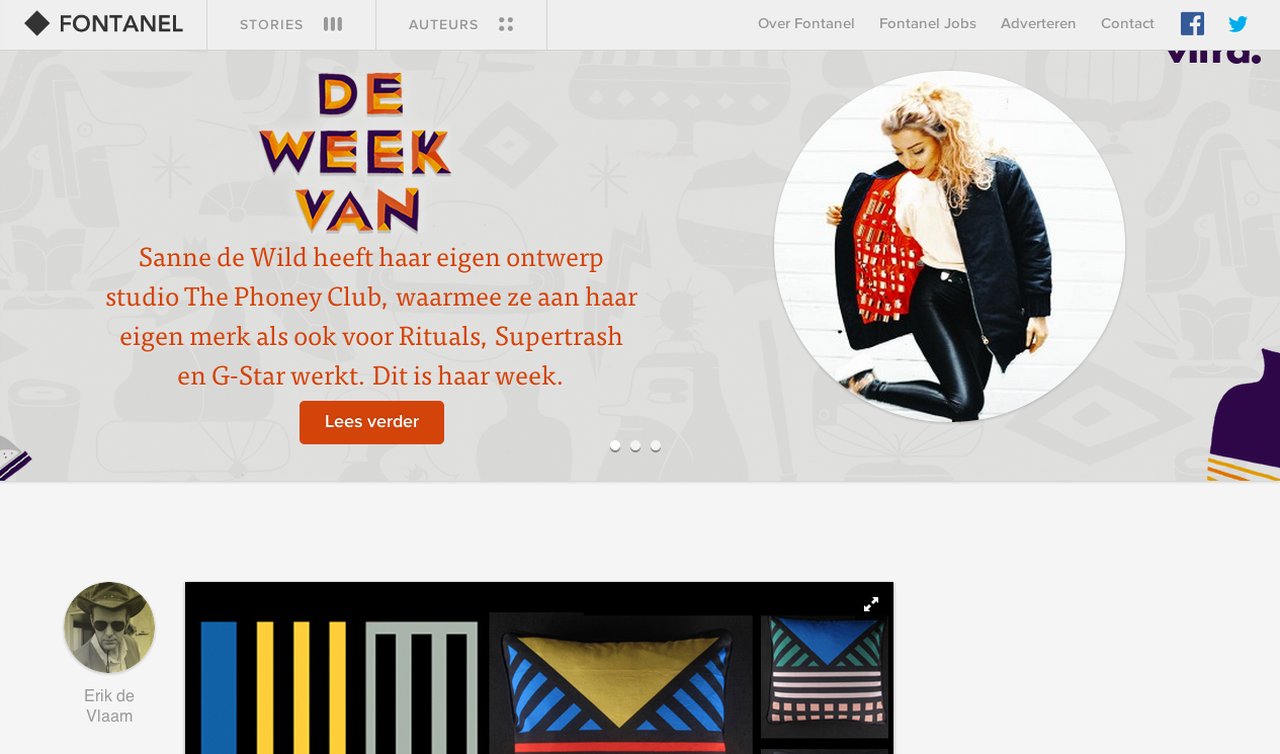
Task: Open the Twitter bird icon
Action: [1238, 24]
